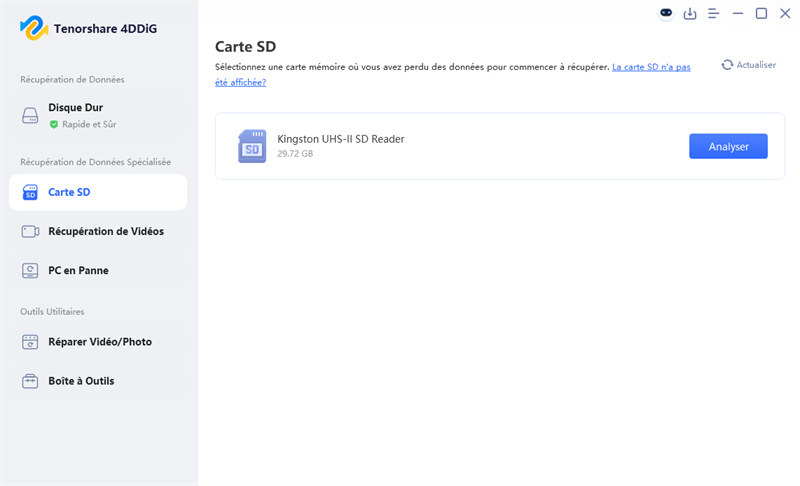This screenshot has height=486, width=800.
Task: Open Boîte à Outils section
Action: tap(98, 381)
